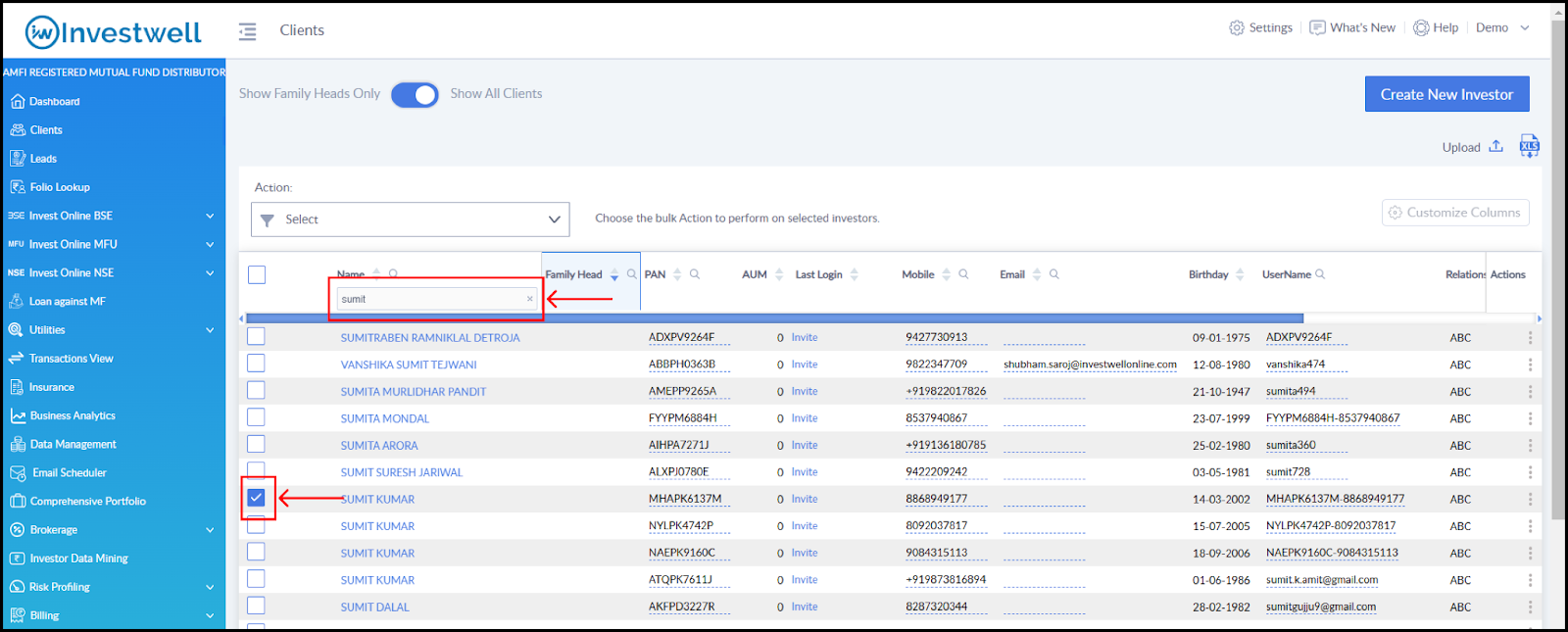
Task: Click the UserName column search icon
Action: point(1320,274)
